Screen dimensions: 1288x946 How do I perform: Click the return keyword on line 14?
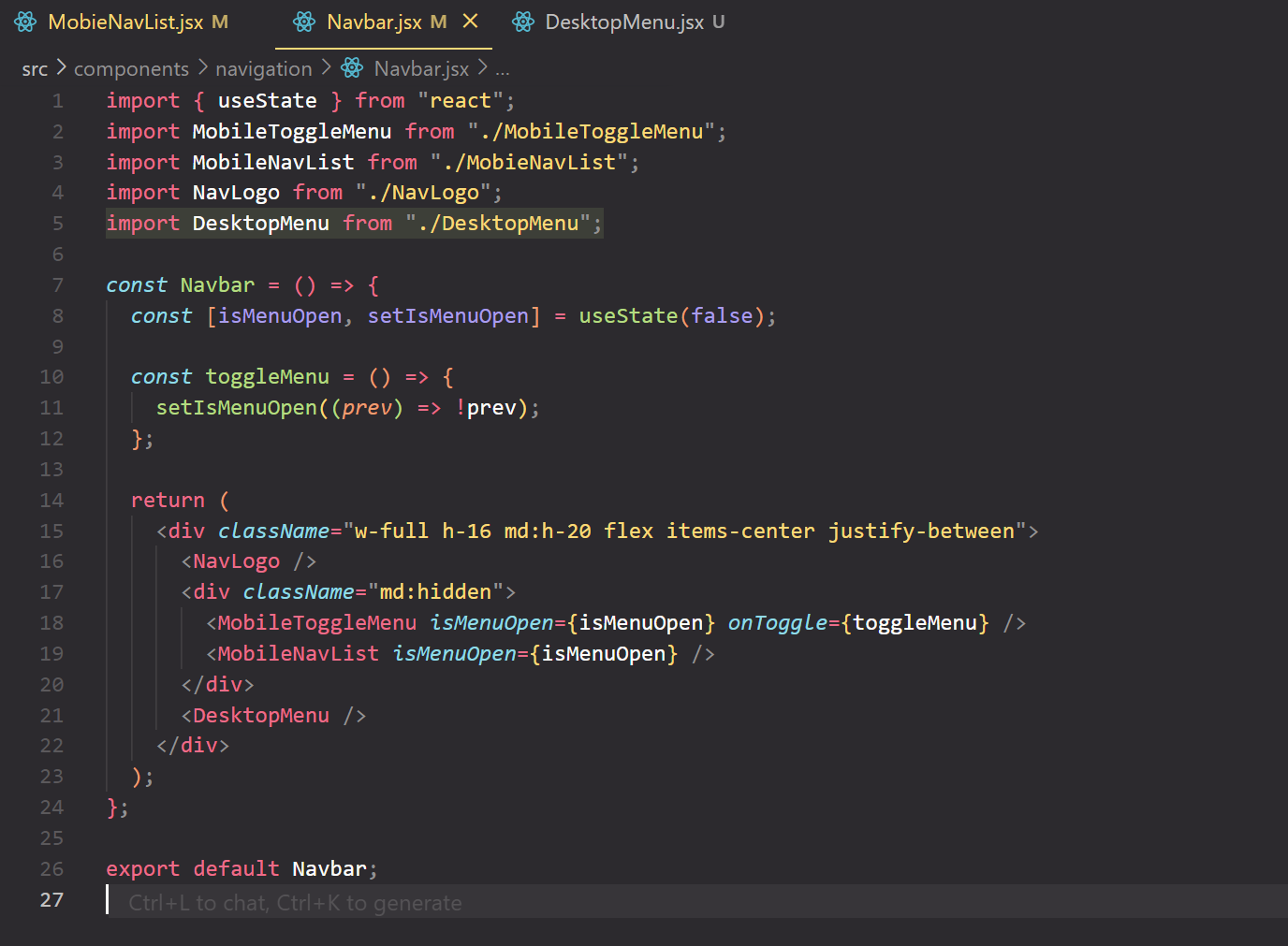tap(168, 501)
